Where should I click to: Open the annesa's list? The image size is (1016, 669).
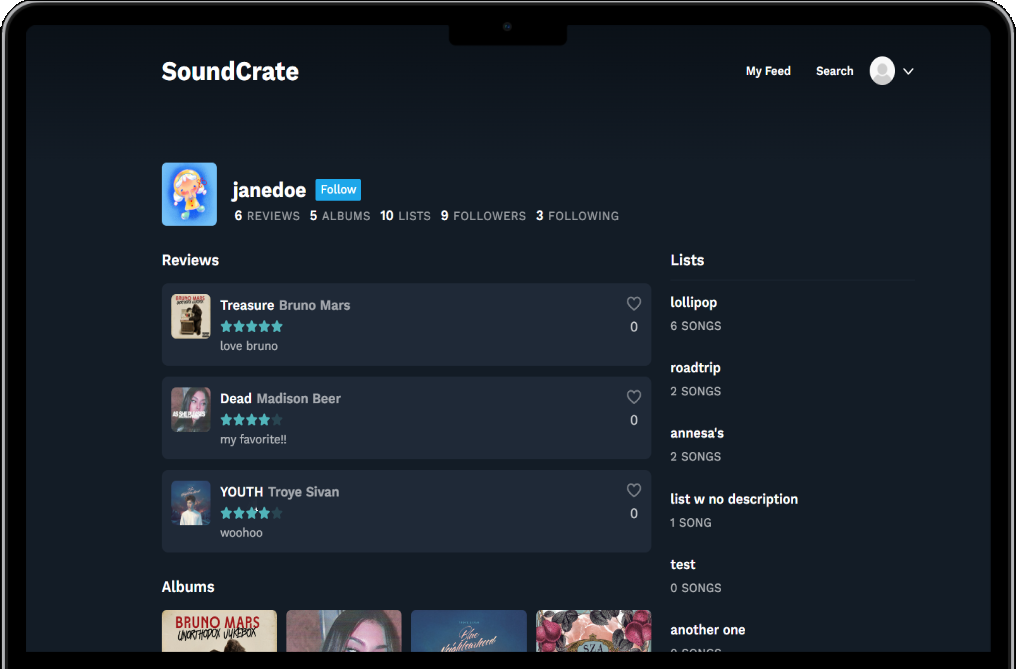point(697,433)
